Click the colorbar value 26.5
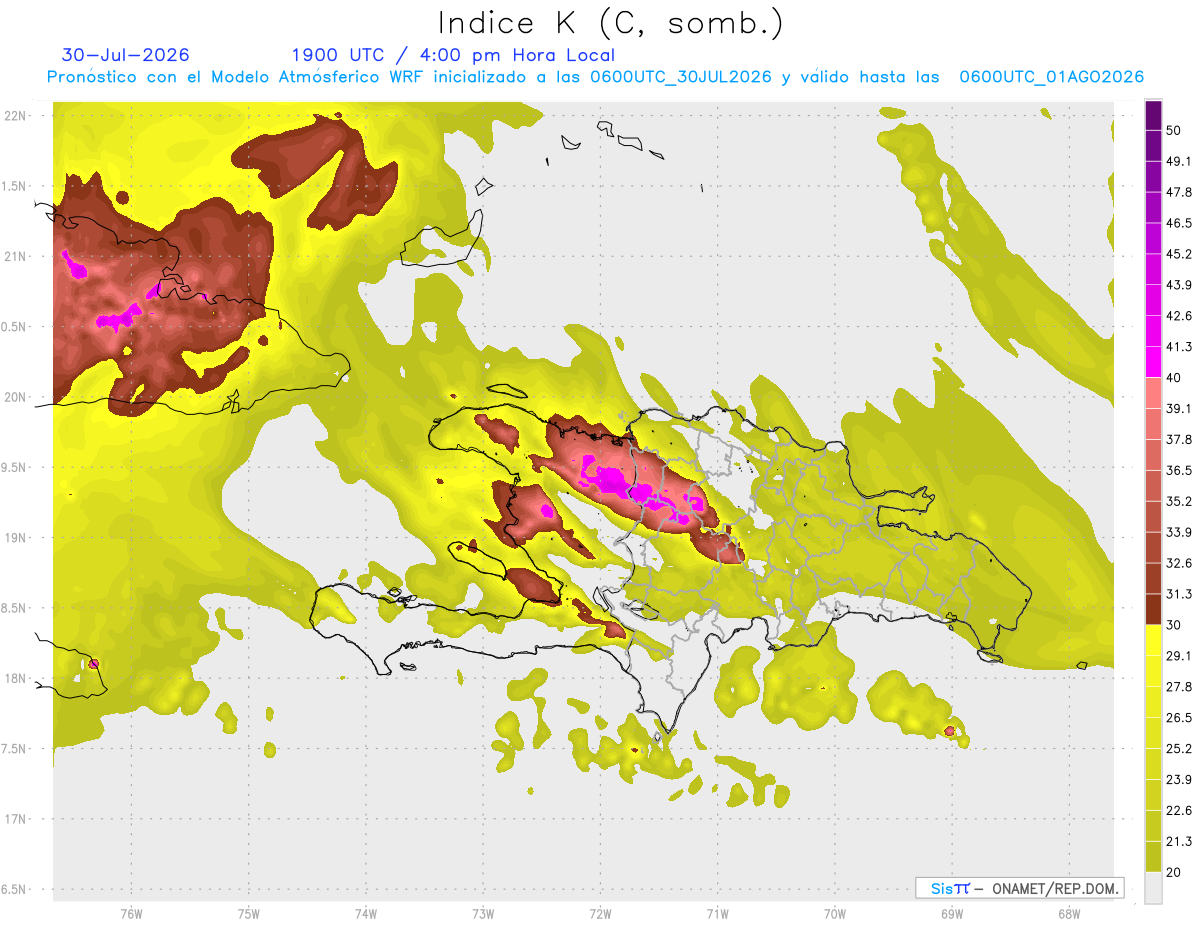This screenshot has width=1200, height=927. (1178, 718)
